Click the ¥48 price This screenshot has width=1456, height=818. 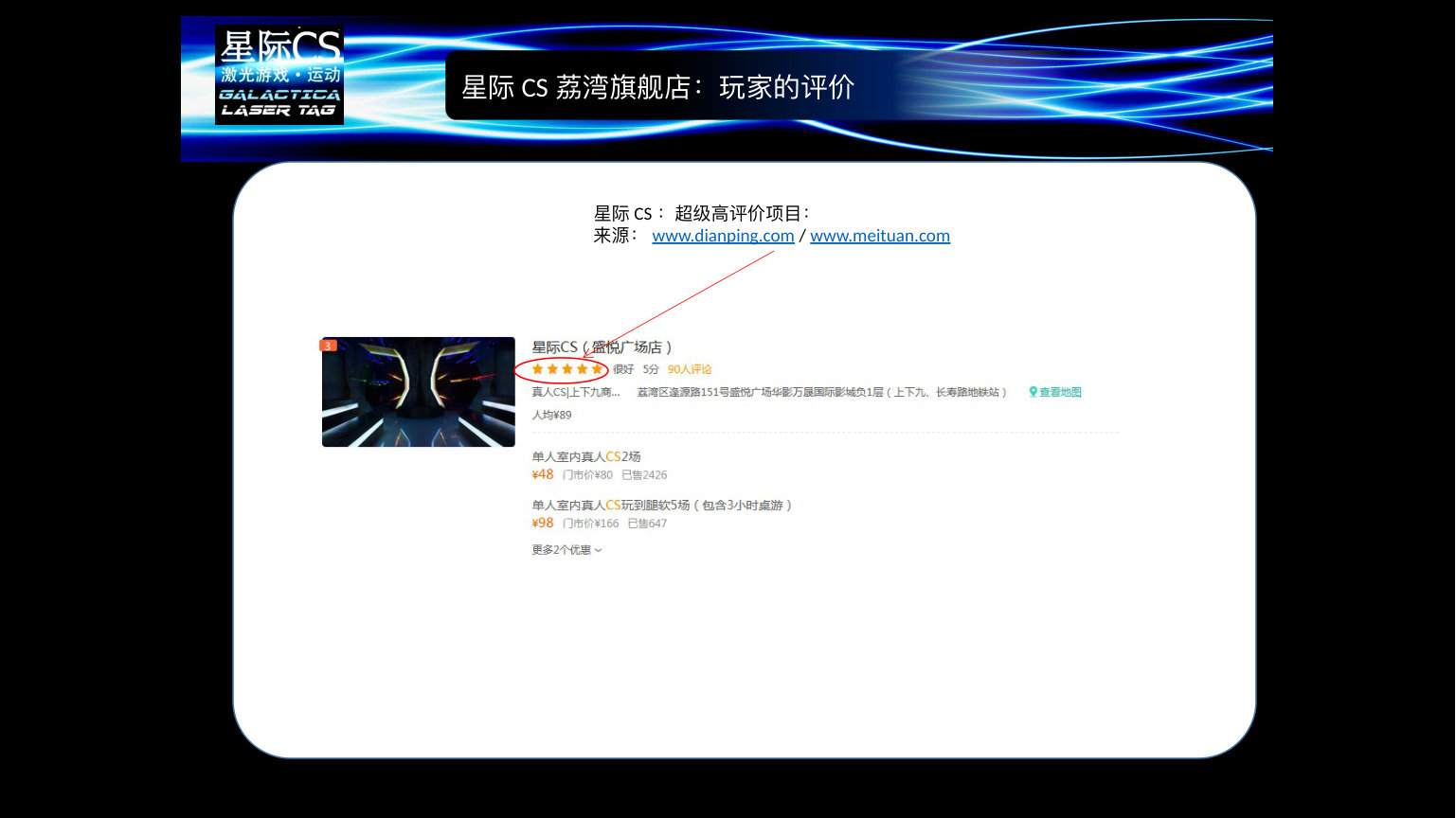[x=543, y=474]
